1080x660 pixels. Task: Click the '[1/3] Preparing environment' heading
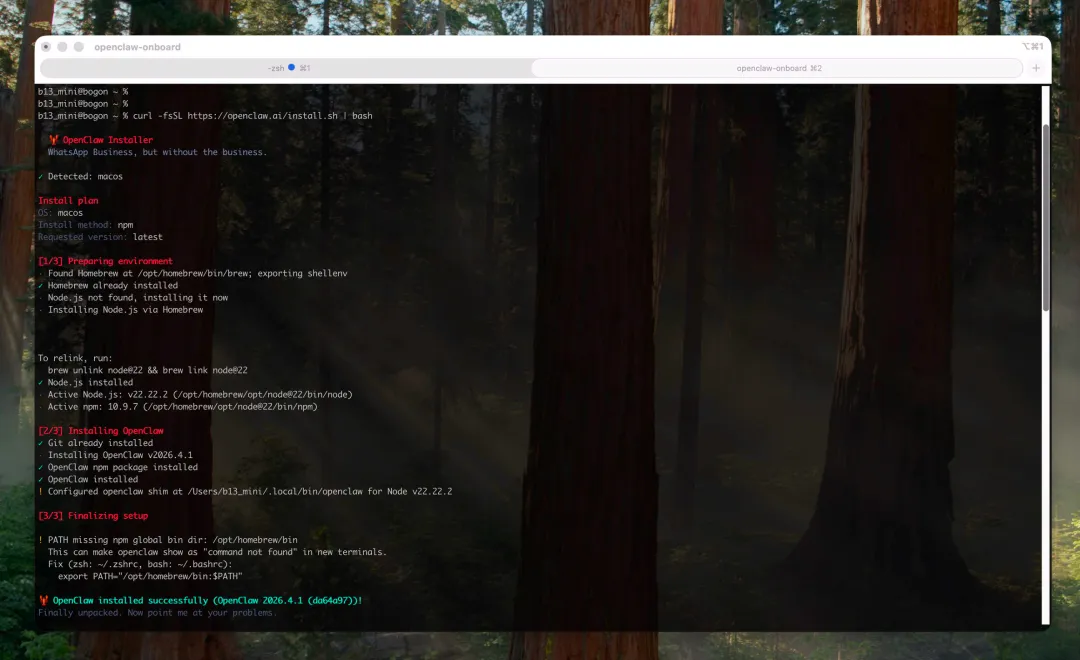pyautogui.click(x=105, y=261)
